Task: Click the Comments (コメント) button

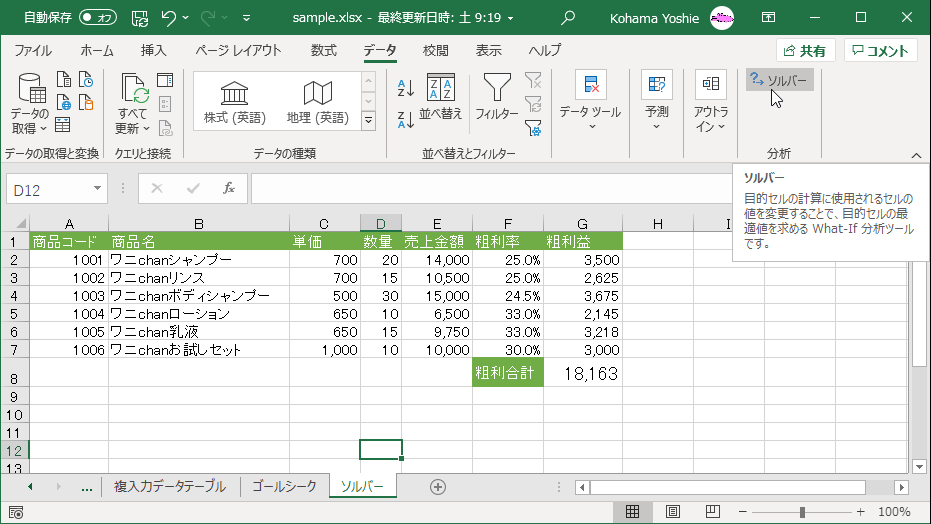Action: [881, 50]
